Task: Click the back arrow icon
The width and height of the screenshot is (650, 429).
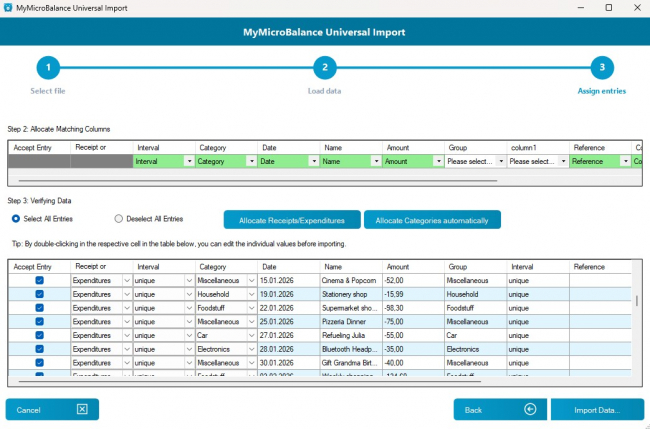Action: point(530,409)
